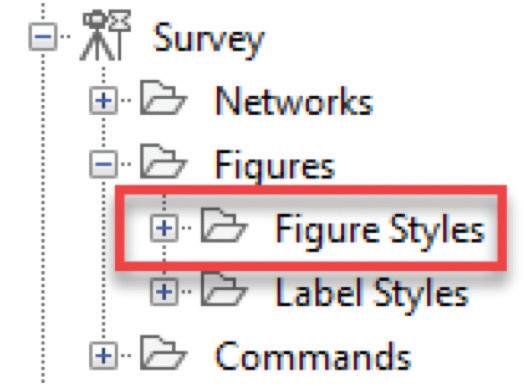Collapse the Survey tree node
The width and height of the screenshot is (526, 386).
[x=43, y=36]
